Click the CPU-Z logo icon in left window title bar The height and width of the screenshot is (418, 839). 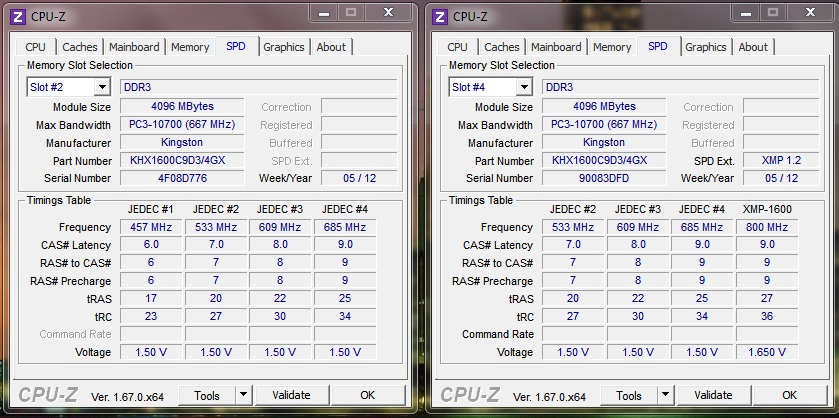pyautogui.click(x=18, y=16)
